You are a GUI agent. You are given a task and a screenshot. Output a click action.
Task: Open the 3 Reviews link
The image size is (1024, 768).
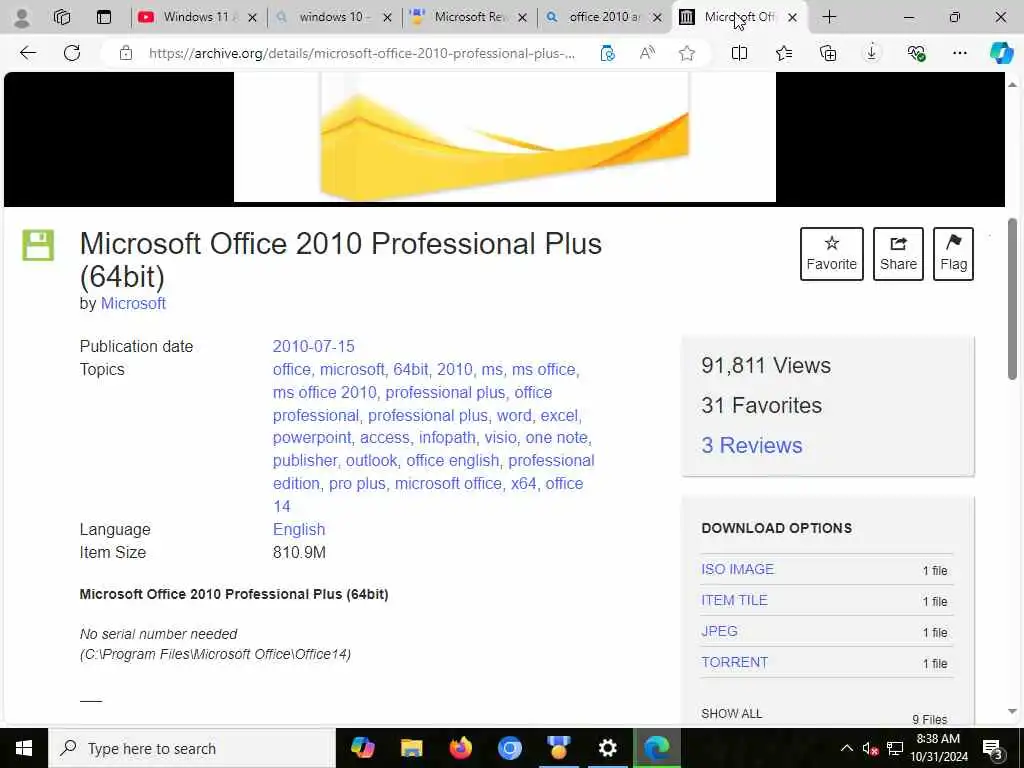[752, 445]
